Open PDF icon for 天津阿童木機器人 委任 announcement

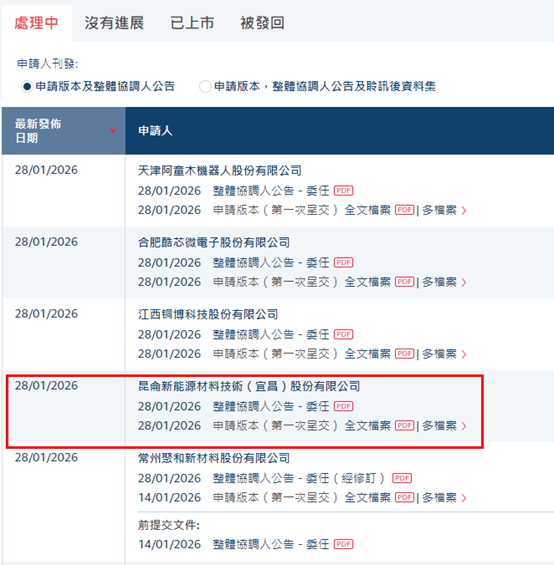coord(344,190)
